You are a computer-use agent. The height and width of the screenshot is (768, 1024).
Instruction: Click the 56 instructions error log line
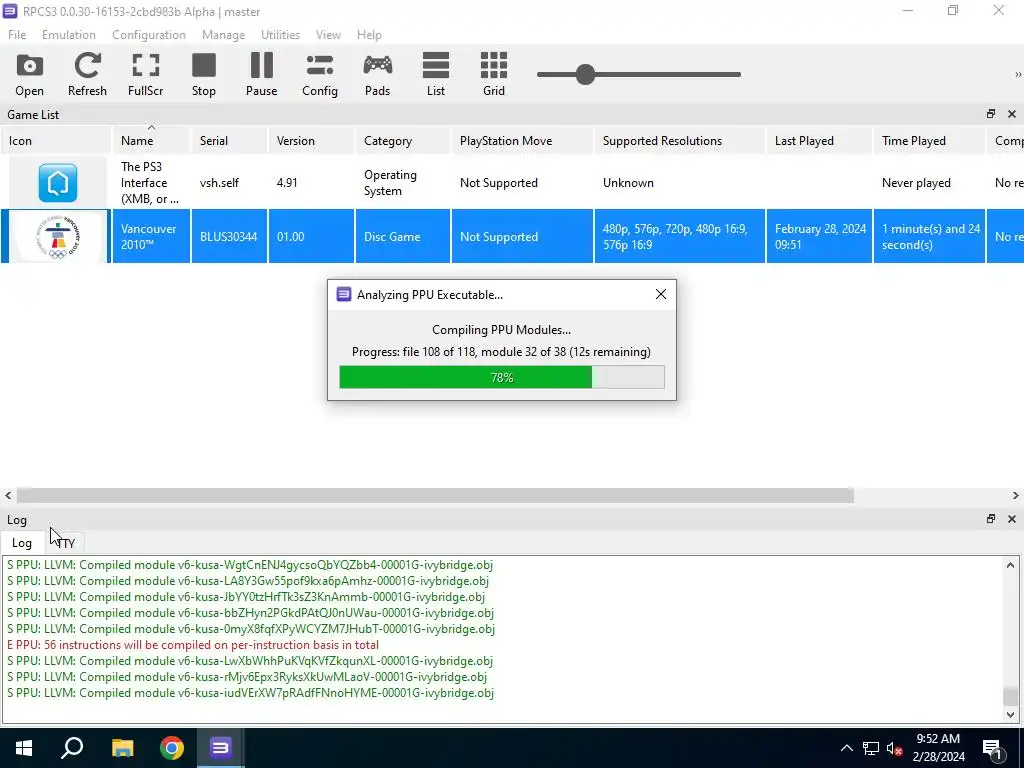click(x=193, y=645)
